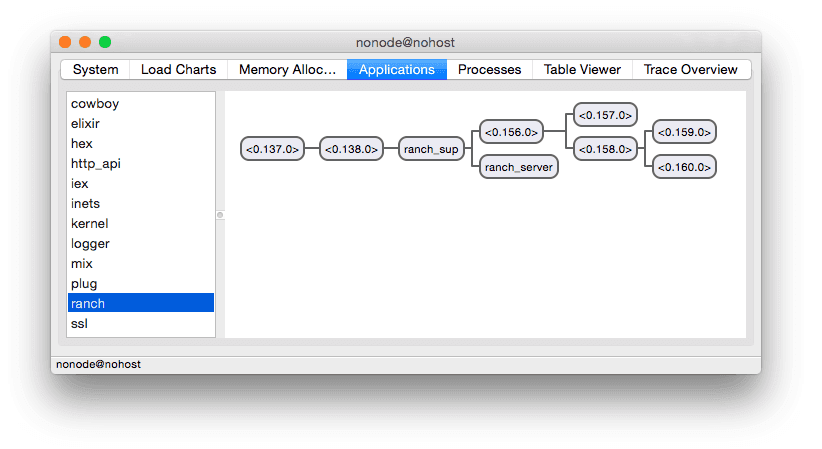Choose http_api from the application list
822x449 pixels.
(96, 163)
